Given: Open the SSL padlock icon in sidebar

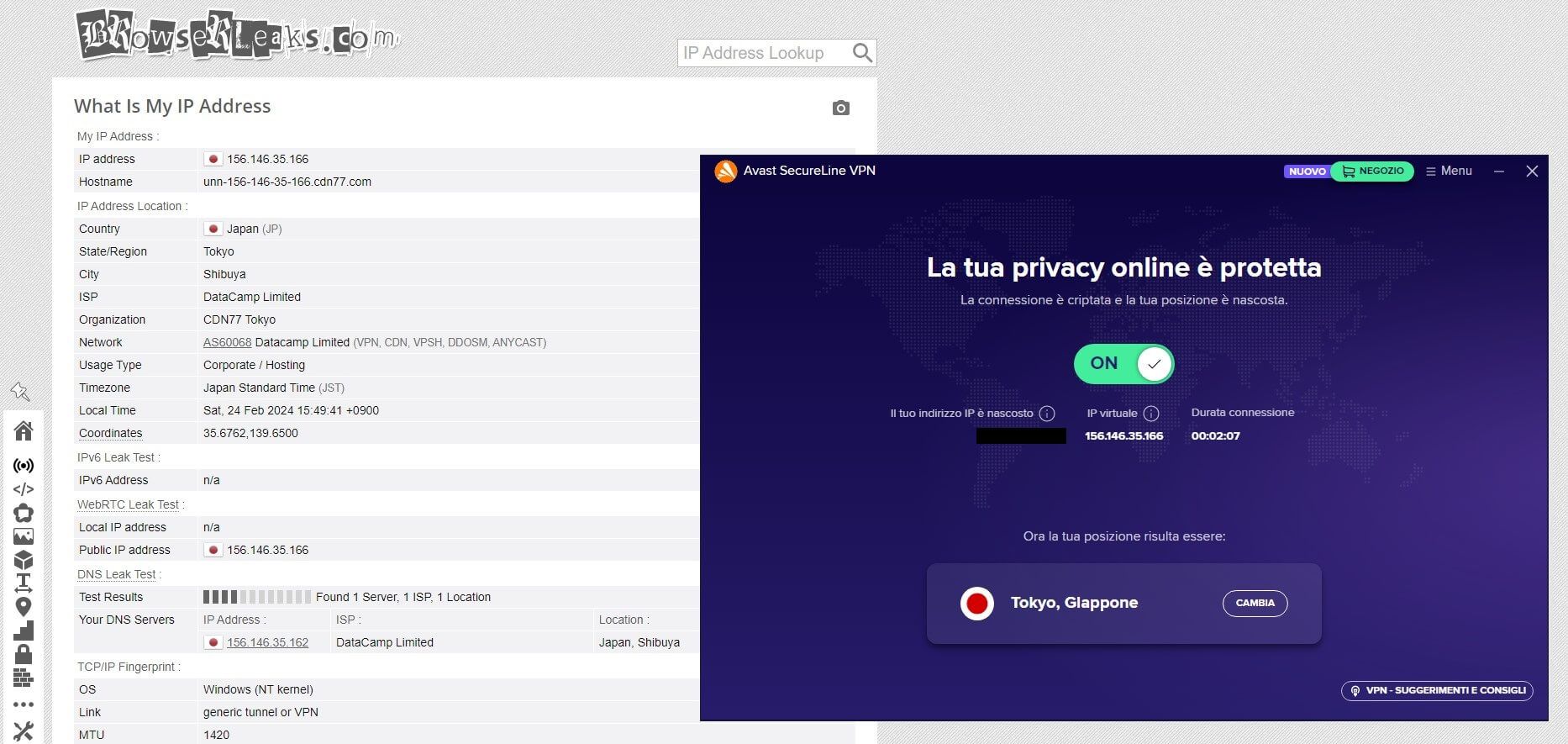Looking at the screenshot, I should tap(24, 654).
